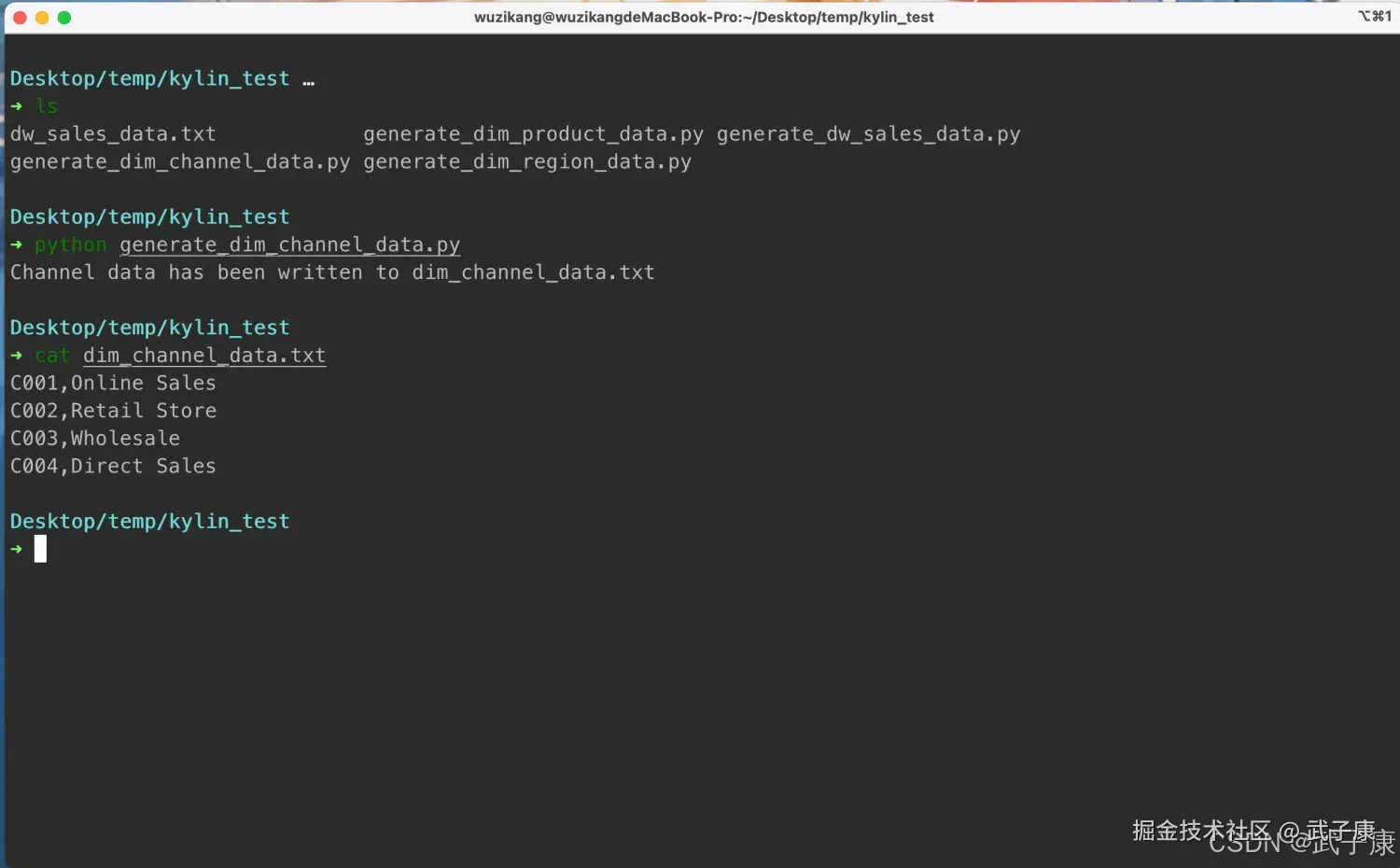The image size is (1400, 868).
Task: Select generate_dim_product_data.py in listing
Action: (x=533, y=134)
